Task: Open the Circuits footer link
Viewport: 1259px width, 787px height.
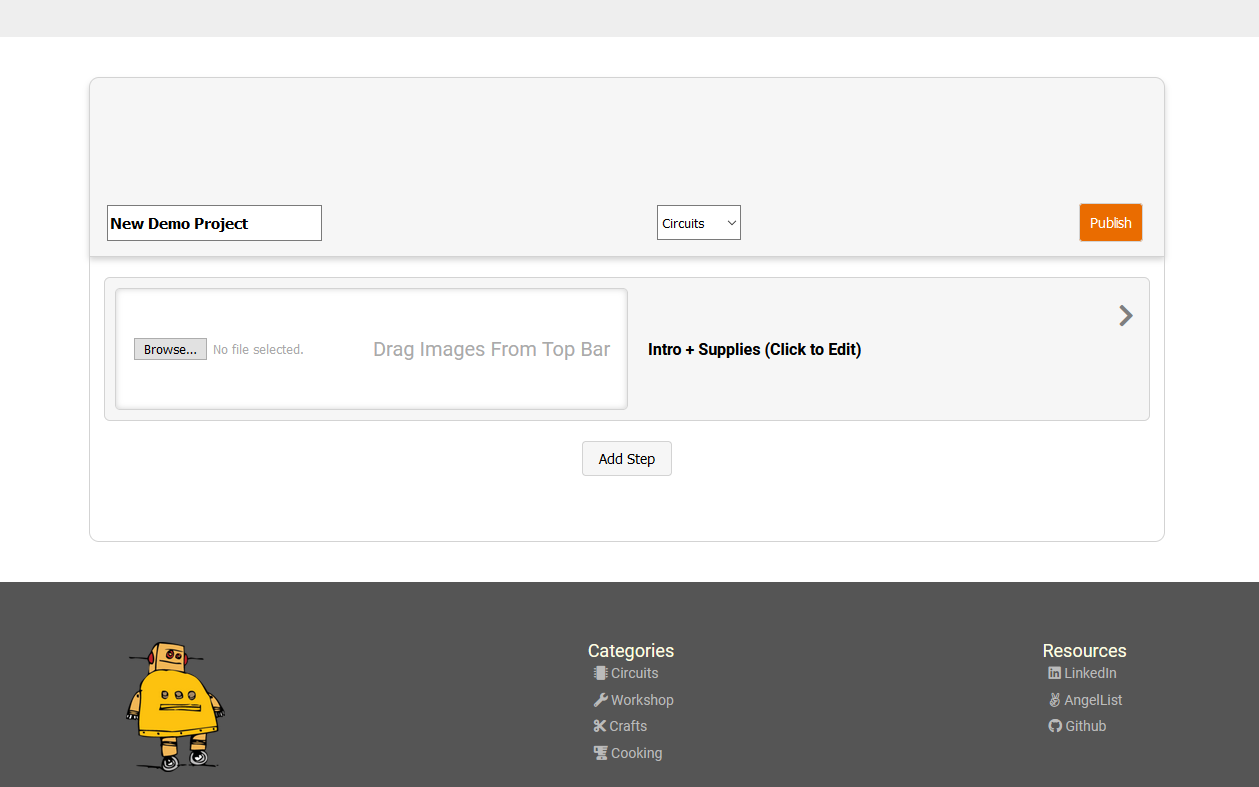Action: tap(635, 673)
